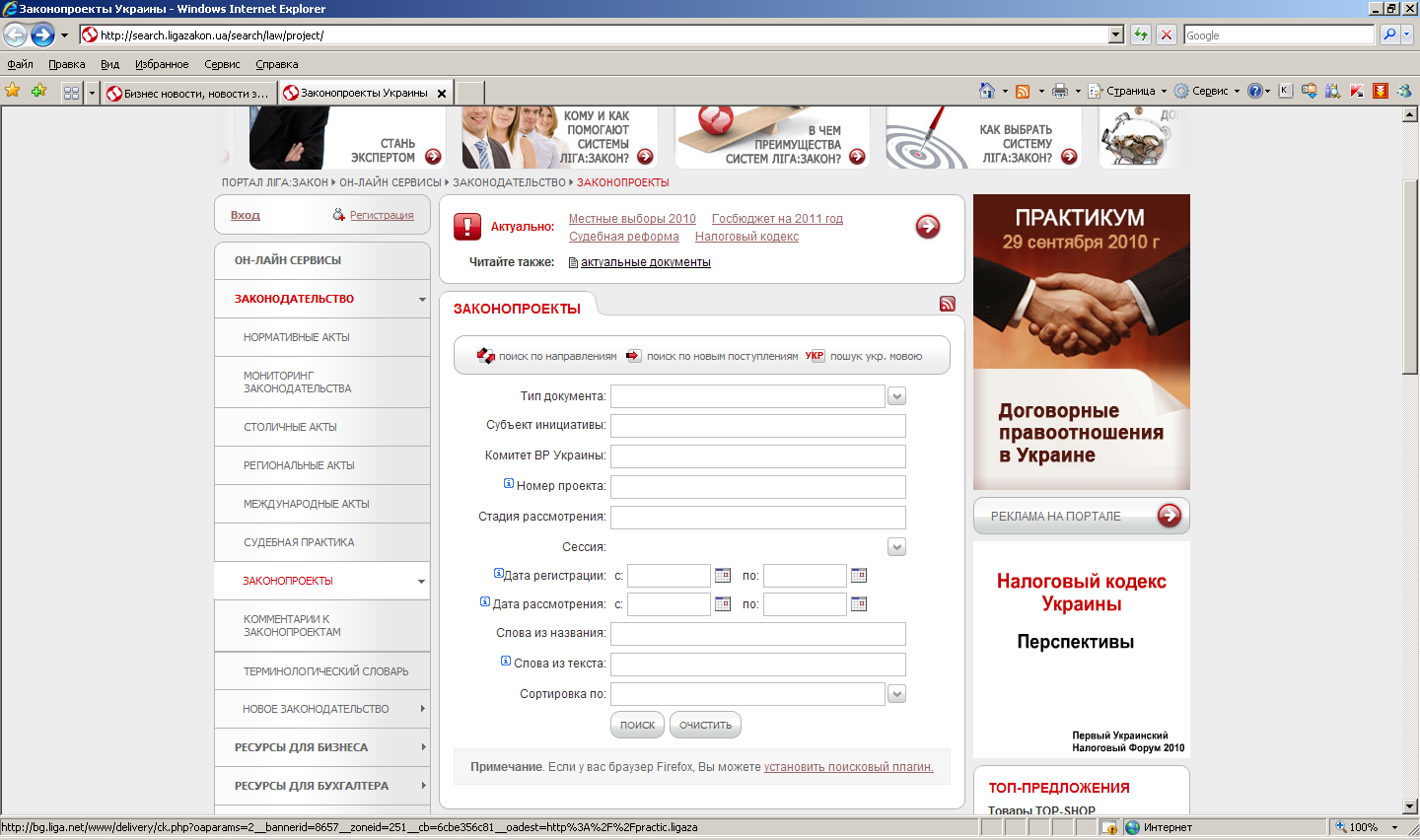Expand НОВОЕ ЗАКОНОДАТЕЛЬСТВО submenu
This screenshot has width=1420, height=840.
point(422,709)
